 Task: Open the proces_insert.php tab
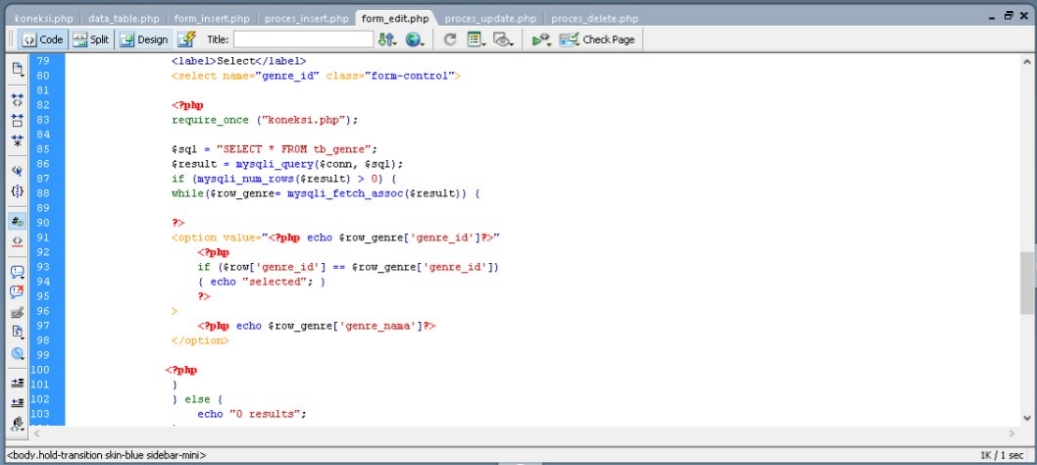click(x=306, y=19)
